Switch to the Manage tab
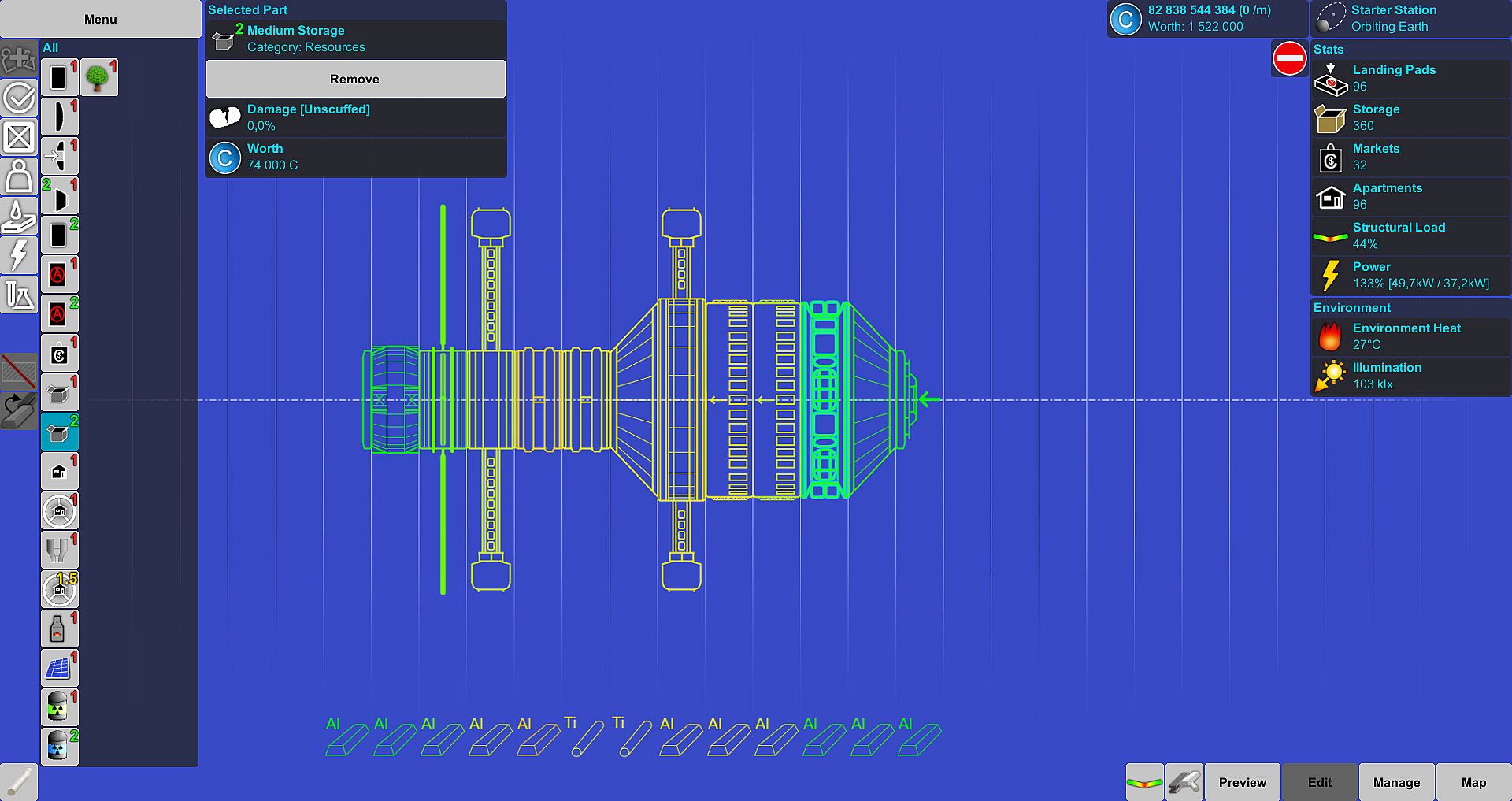 (1396, 782)
